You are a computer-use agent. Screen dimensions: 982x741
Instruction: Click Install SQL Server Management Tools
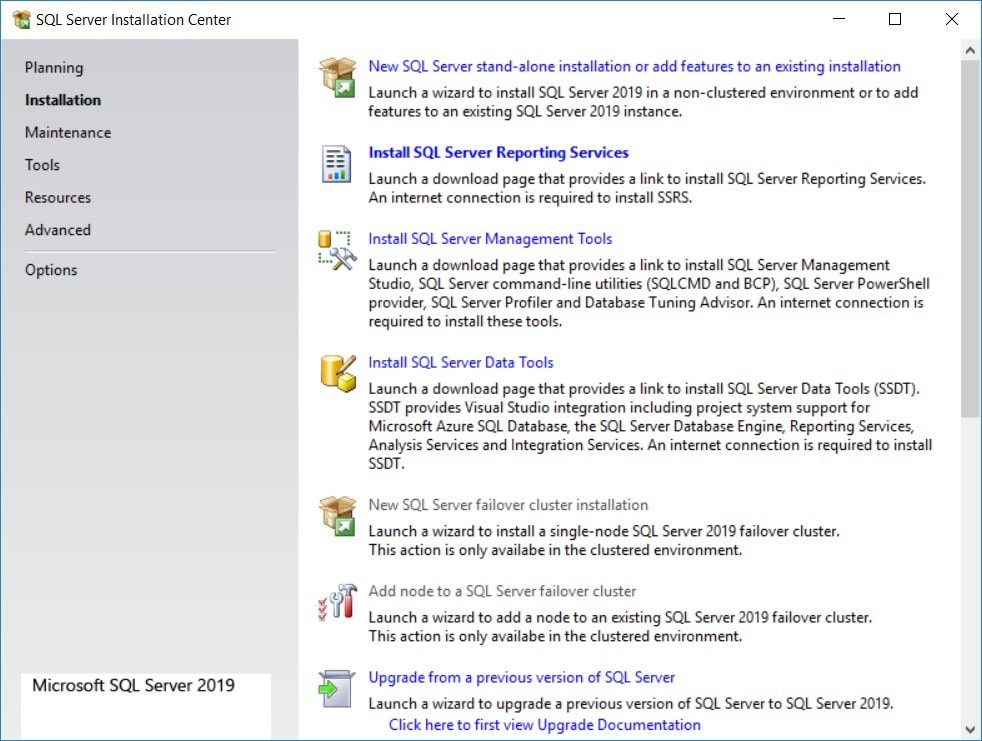pyautogui.click(x=490, y=239)
